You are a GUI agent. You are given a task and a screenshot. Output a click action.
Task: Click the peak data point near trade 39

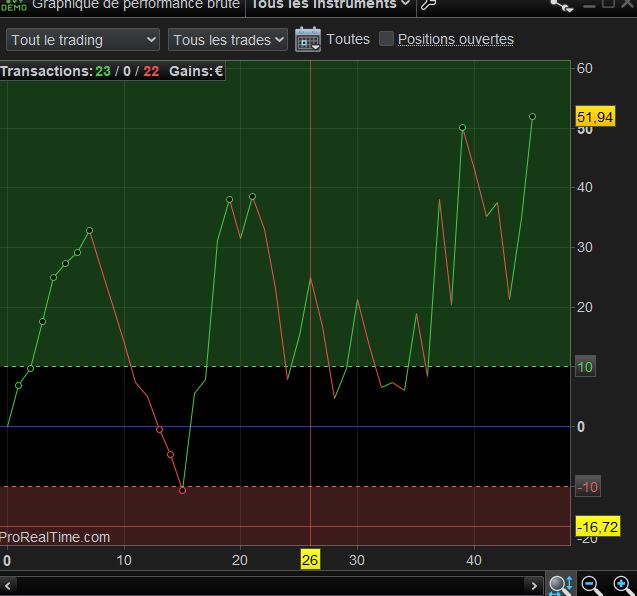[462, 128]
